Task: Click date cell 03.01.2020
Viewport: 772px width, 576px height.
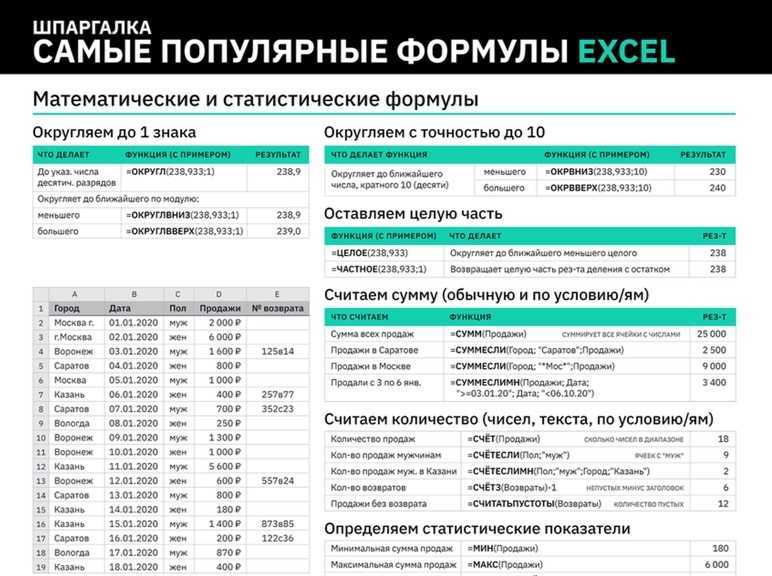Action: click(x=133, y=351)
